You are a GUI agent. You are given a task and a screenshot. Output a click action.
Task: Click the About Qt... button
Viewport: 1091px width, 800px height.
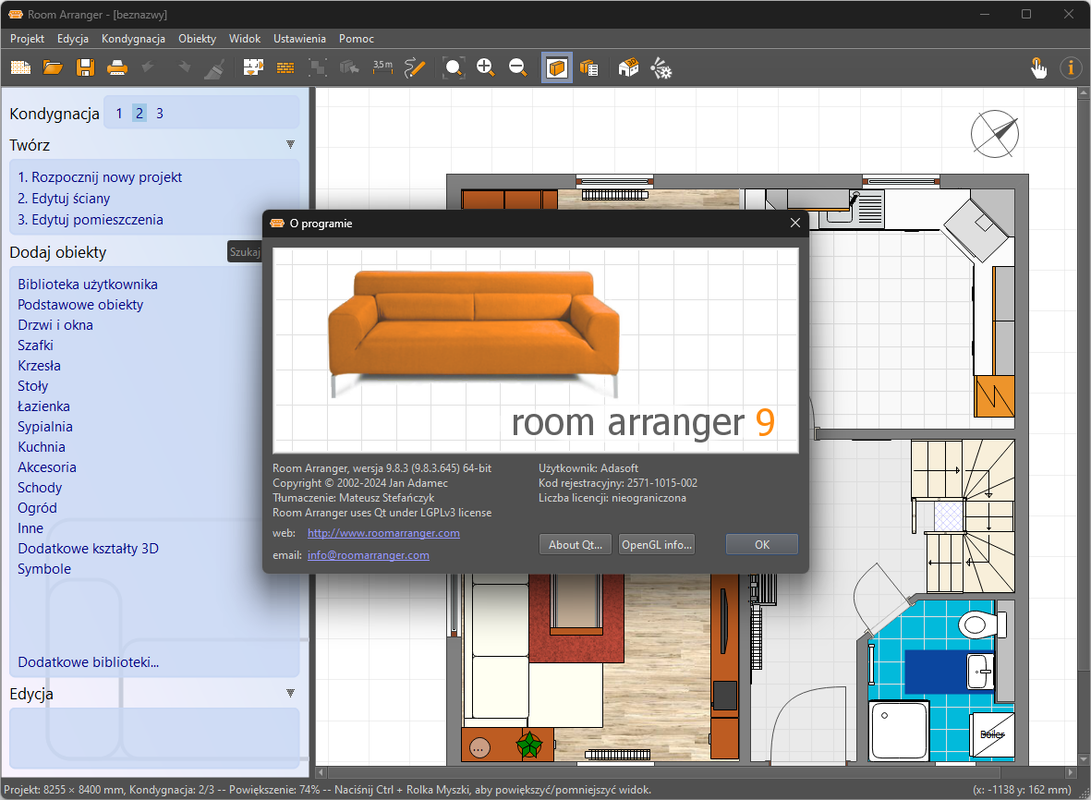pos(575,545)
